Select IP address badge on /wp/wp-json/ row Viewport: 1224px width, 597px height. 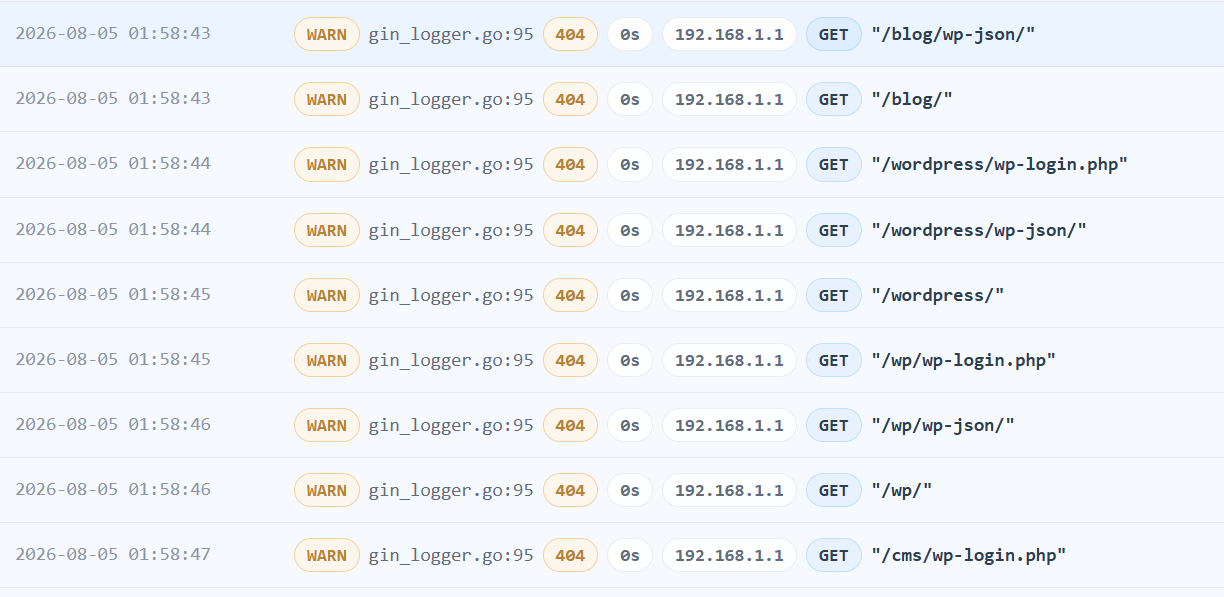click(729, 425)
